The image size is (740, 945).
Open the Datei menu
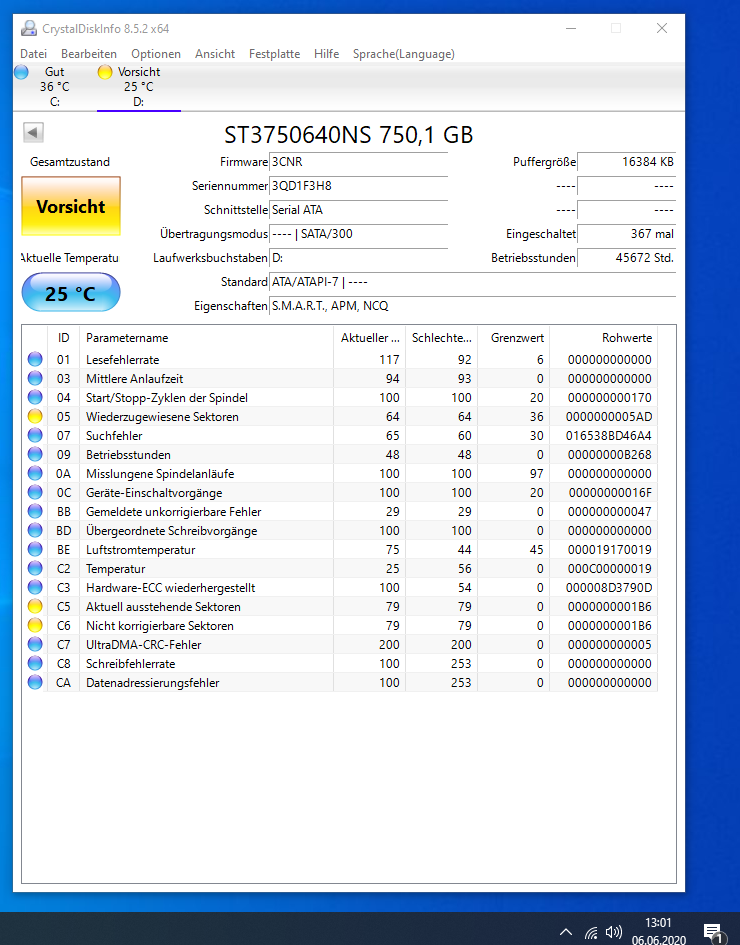33,54
